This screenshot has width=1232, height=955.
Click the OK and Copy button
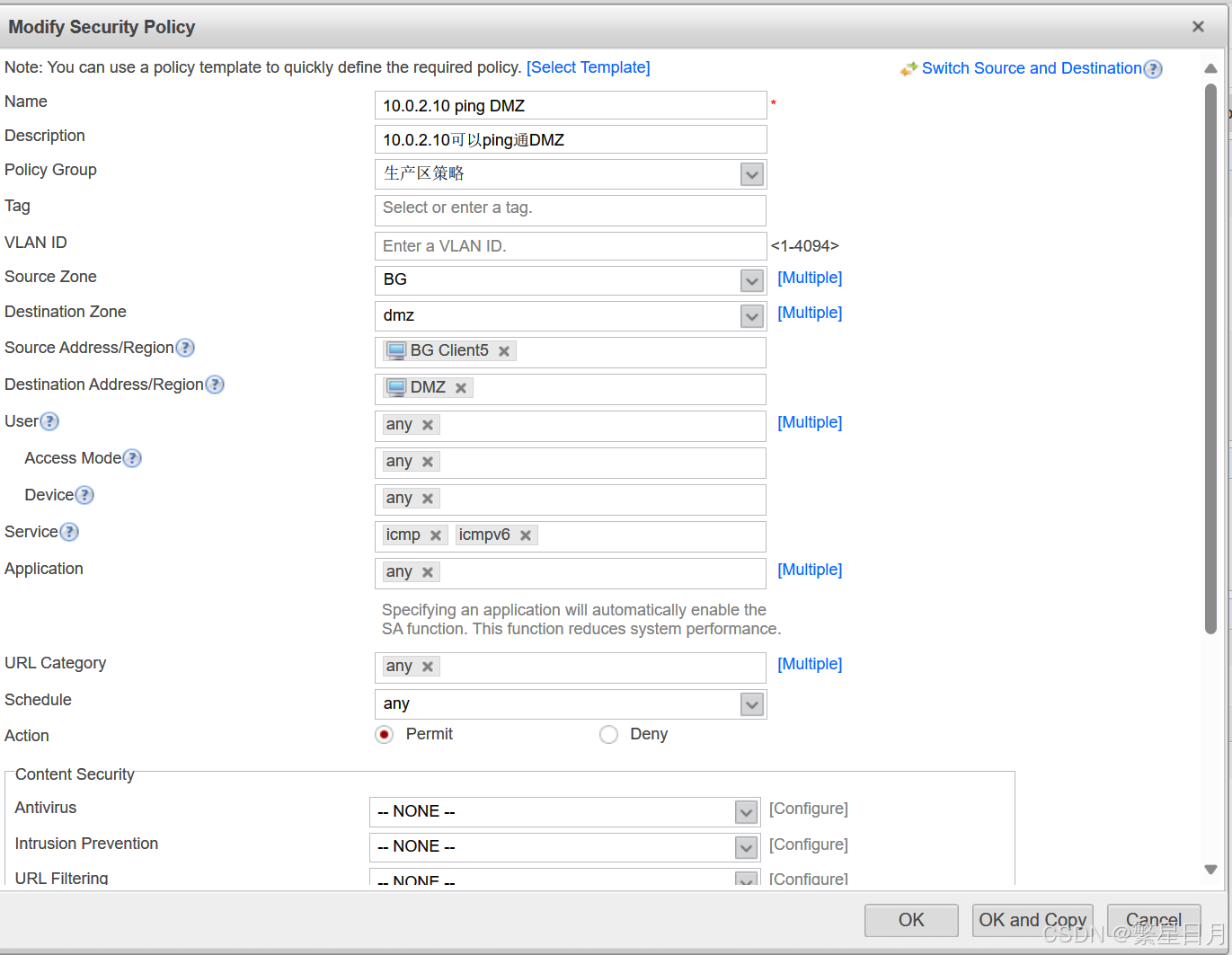[1033, 920]
